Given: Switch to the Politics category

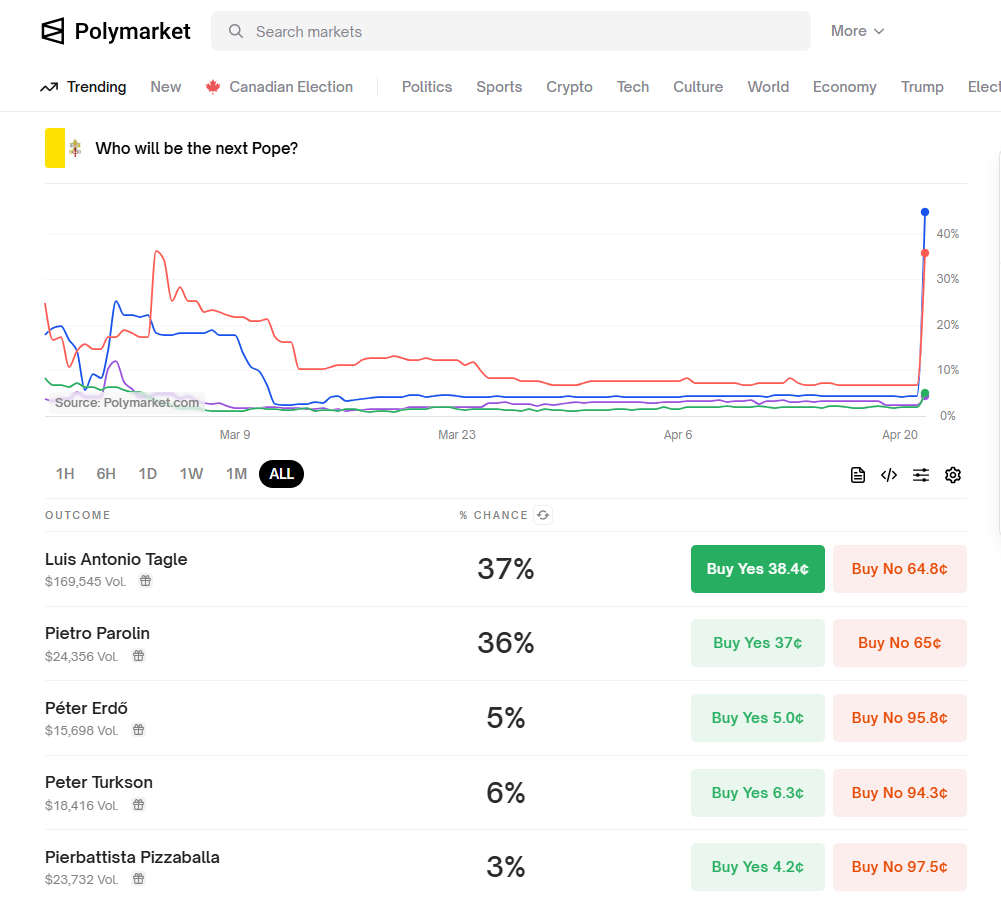Looking at the screenshot, I should 427,87.
